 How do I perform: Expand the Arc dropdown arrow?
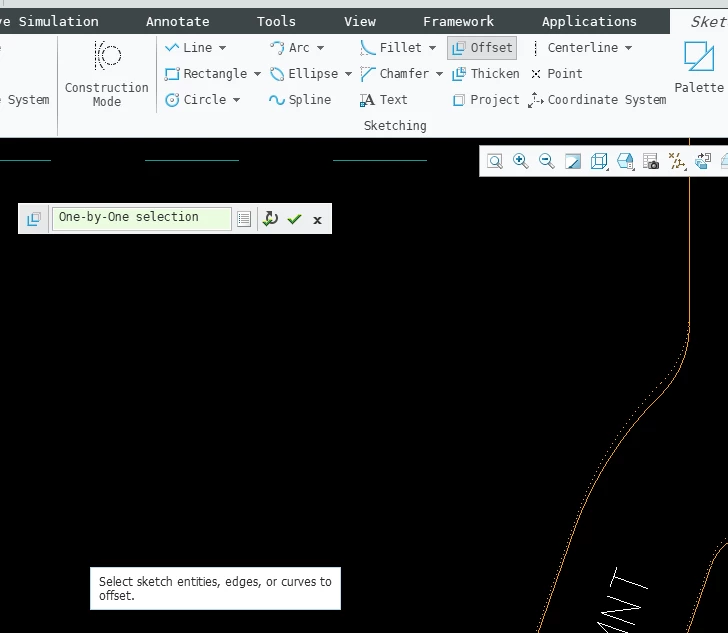[320, 48]
